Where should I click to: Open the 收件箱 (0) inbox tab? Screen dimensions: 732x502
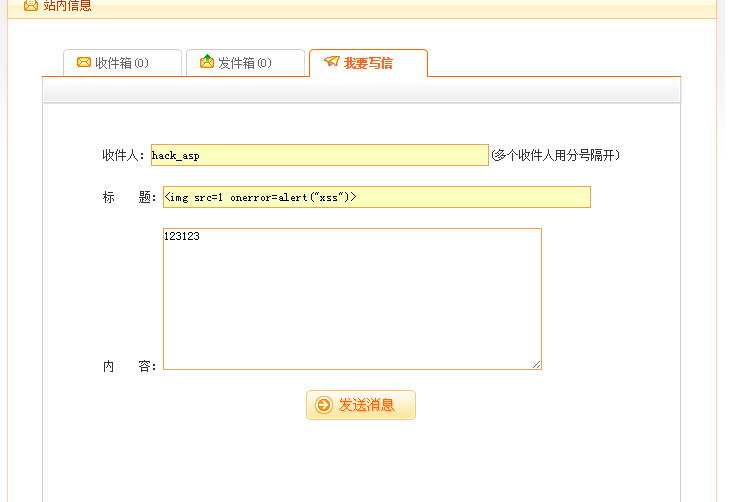(x=122, y=63)
